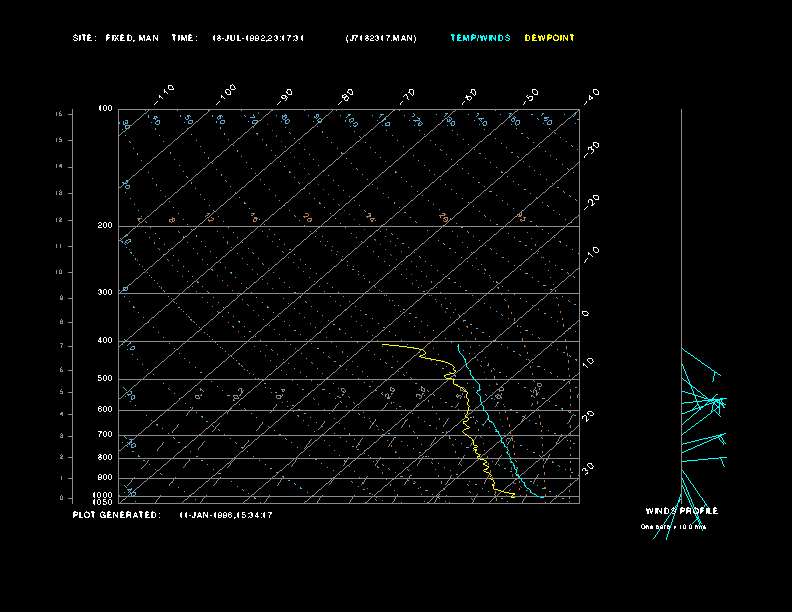Image resolution: width=792 pixels, height=612 pixels.
Task: Click the 200 hPa pressure label
Action: [105, 226]
